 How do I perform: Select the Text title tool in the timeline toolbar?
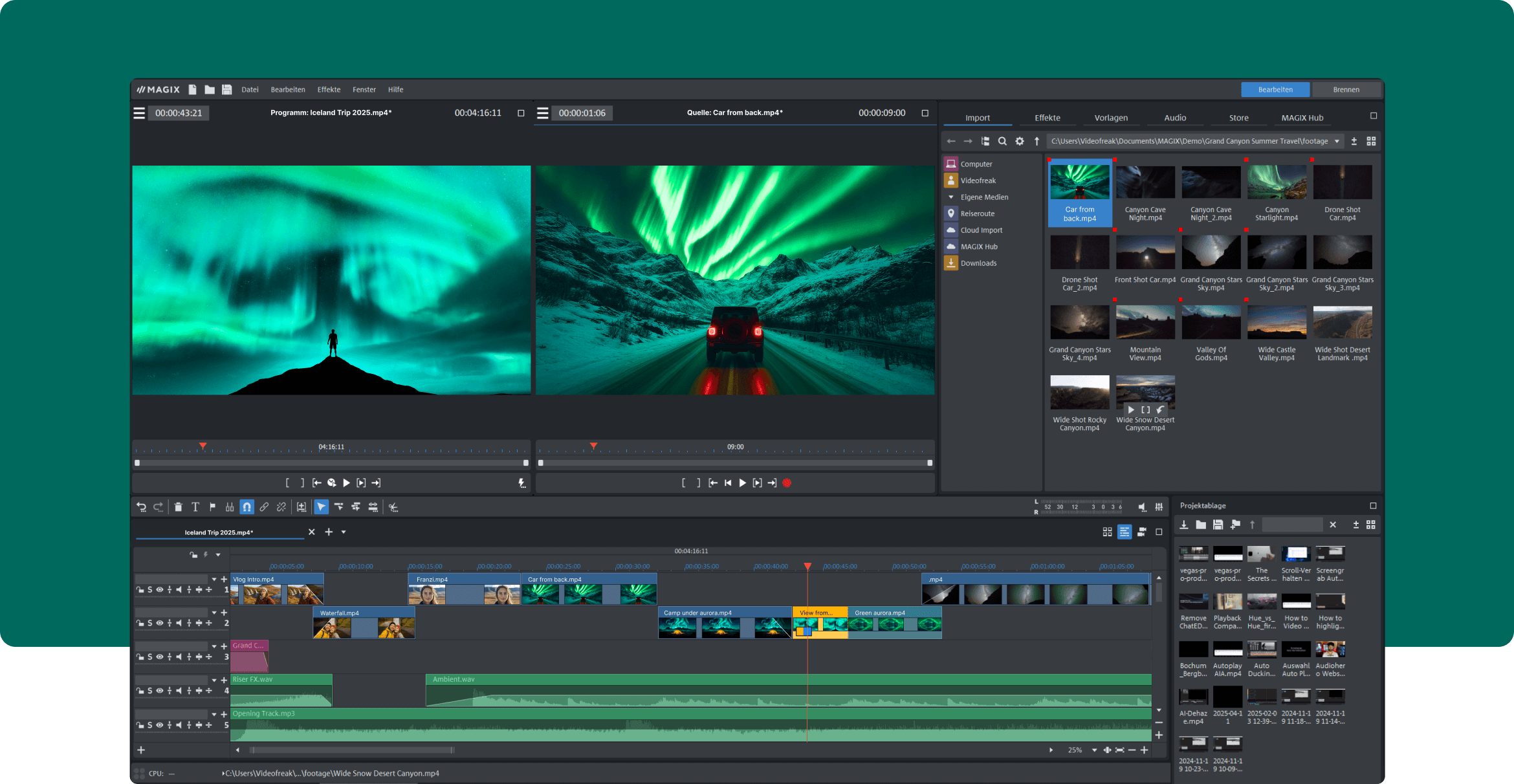coord(196,506)
